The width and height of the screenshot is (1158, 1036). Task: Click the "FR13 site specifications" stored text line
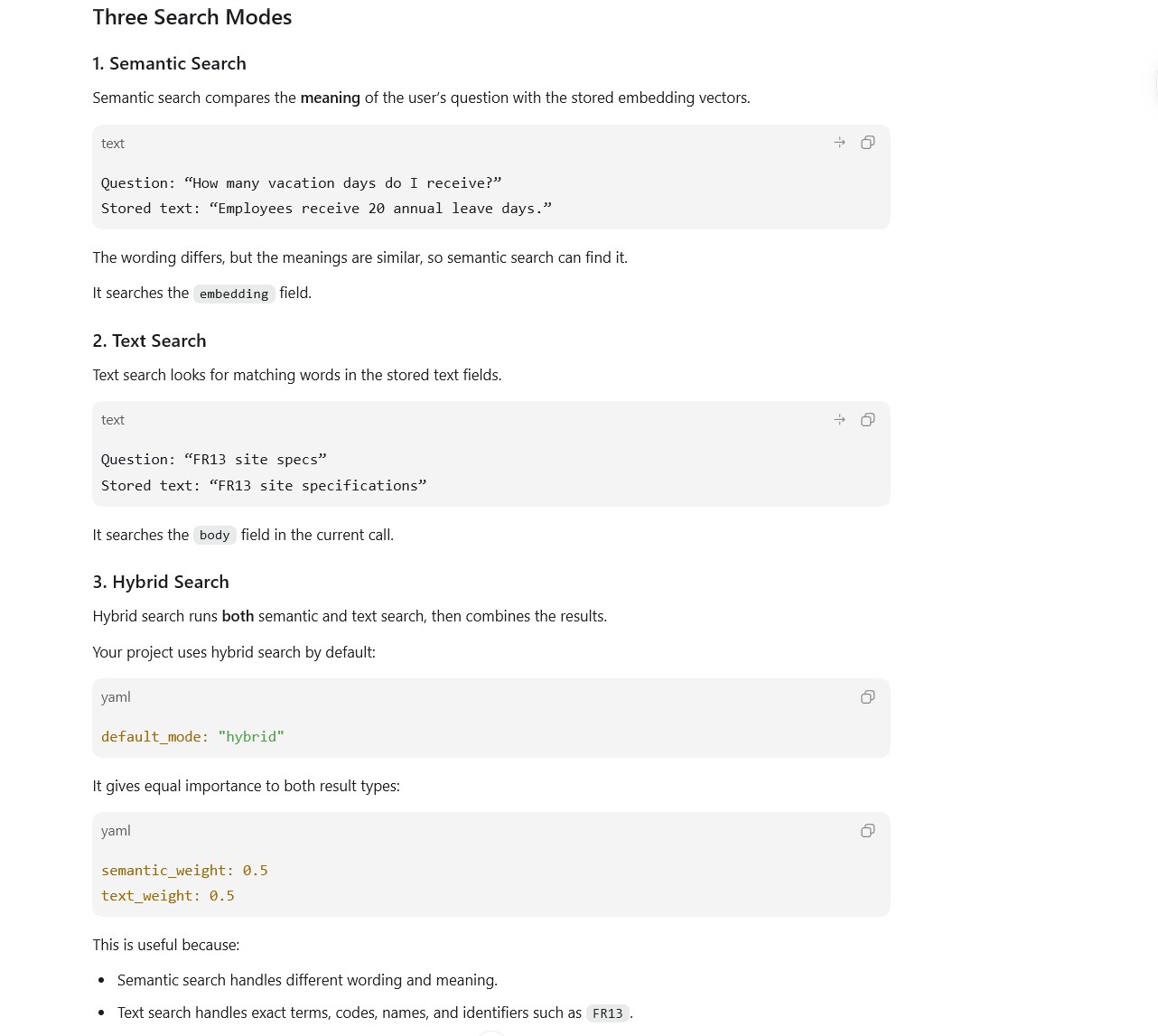pos(264,486)
